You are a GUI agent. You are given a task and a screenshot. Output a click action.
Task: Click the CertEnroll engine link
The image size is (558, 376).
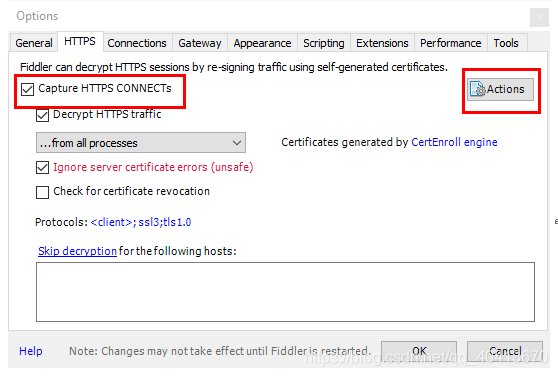click(454, 142)
